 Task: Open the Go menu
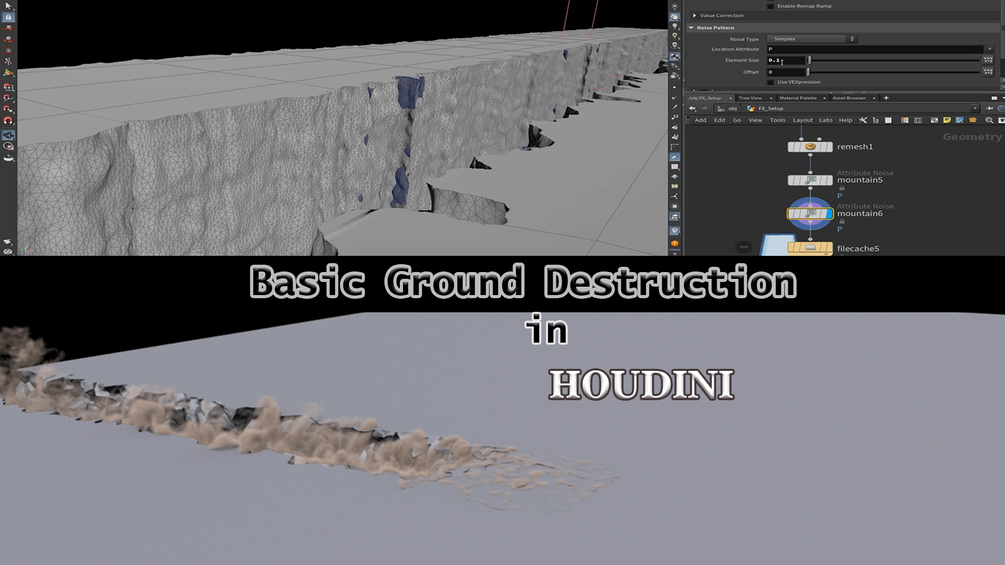tap(737, 120)
